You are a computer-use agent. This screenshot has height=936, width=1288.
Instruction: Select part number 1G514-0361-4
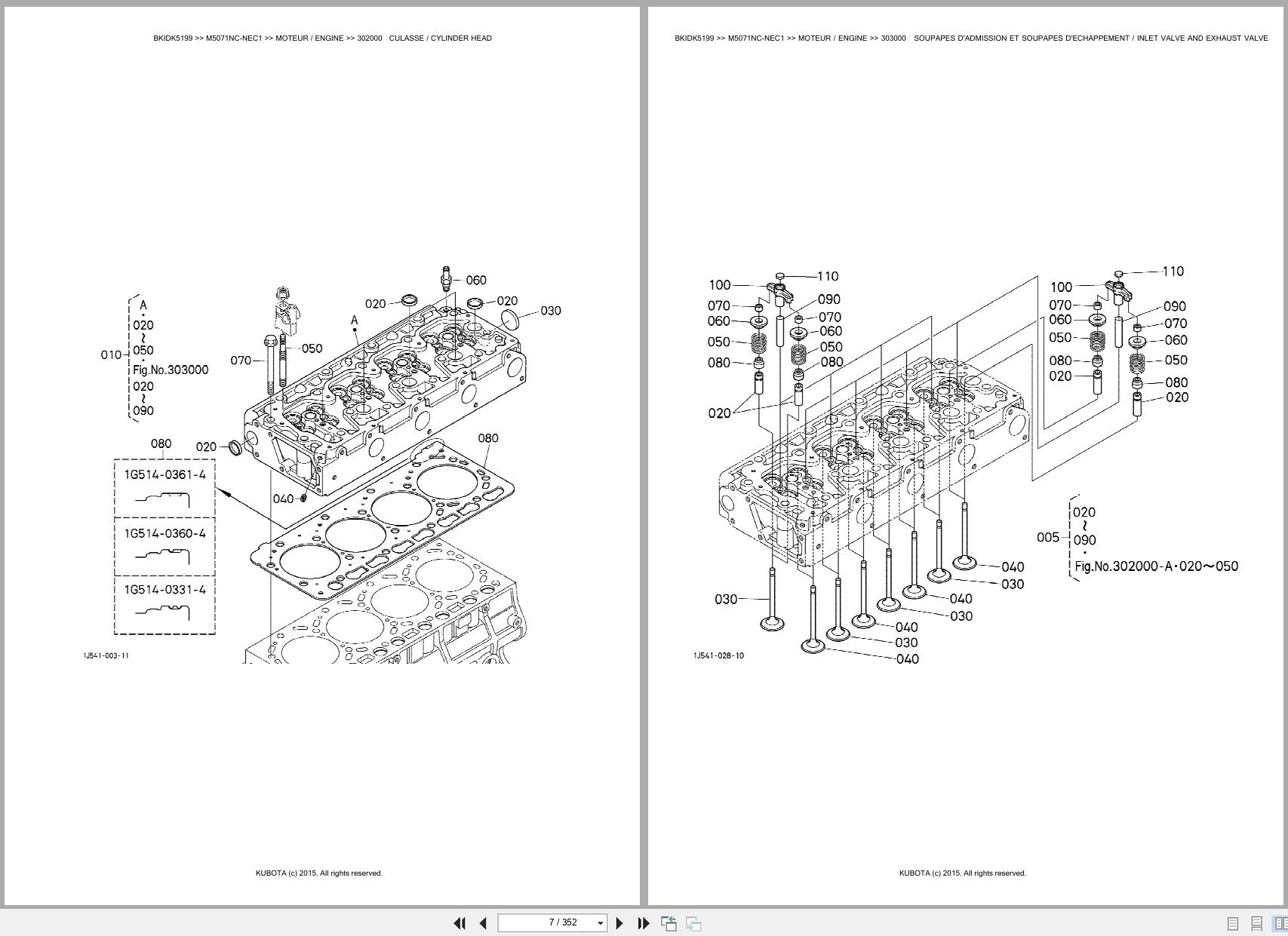[x=164, y=475]
